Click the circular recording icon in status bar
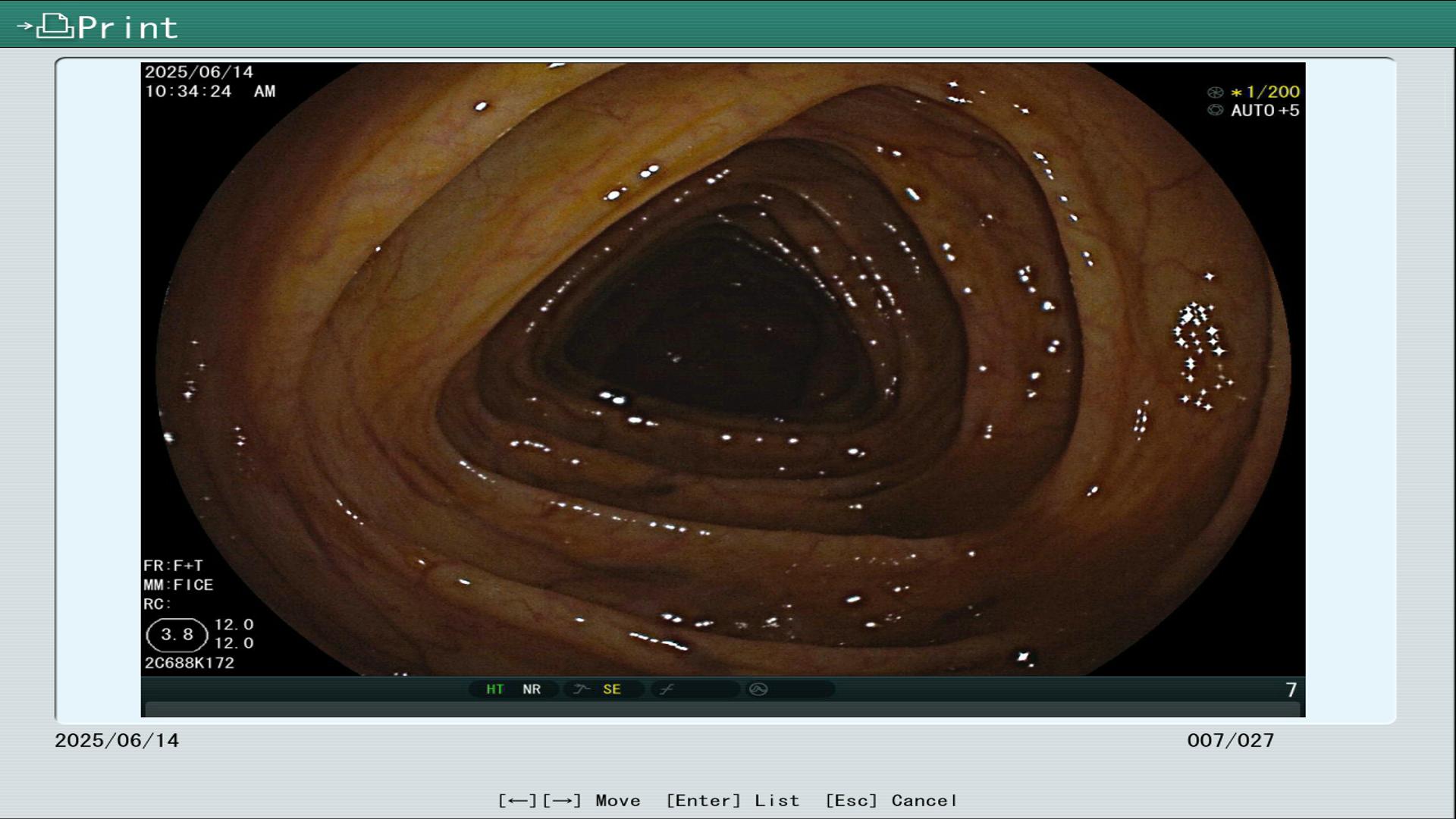Viewport: 1456px width, 819px height. point(758,689)
